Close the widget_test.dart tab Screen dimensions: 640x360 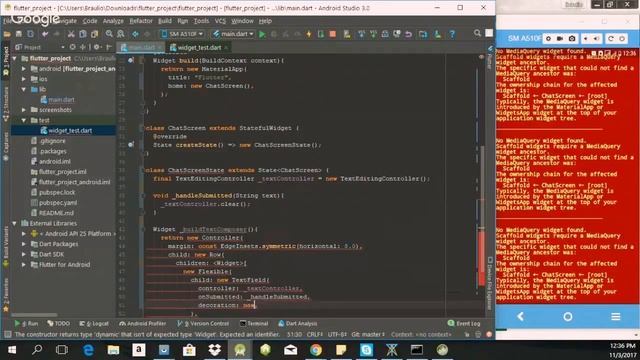226,48
